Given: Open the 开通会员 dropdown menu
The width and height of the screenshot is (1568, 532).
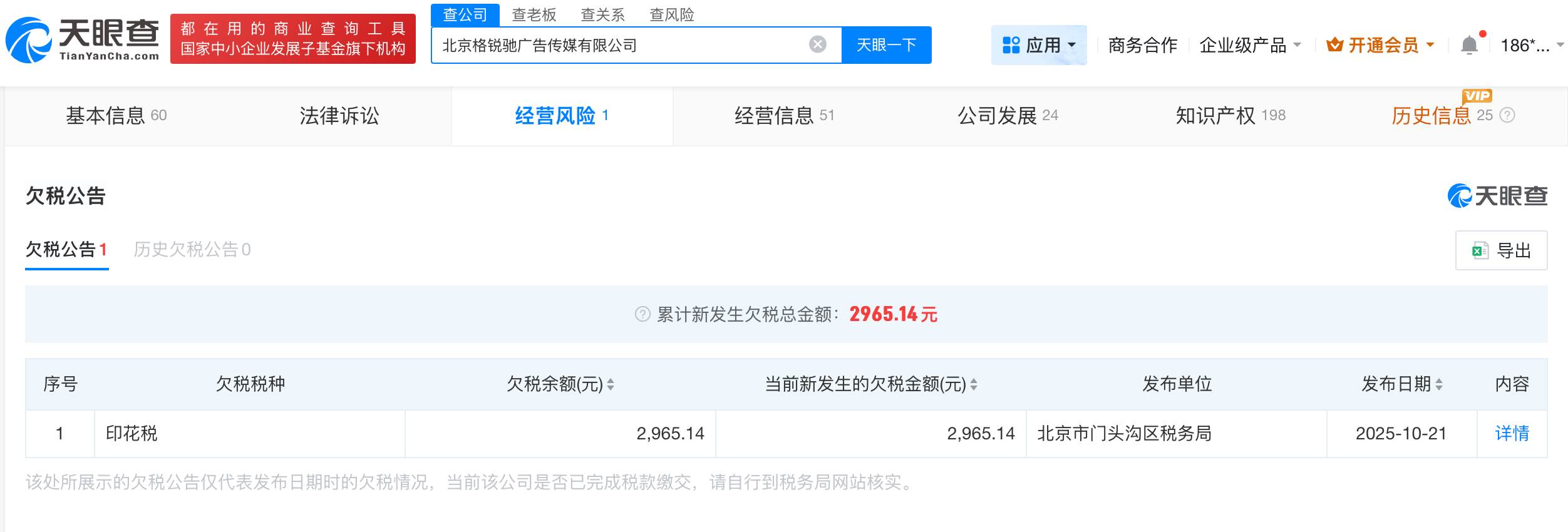Looking at the screenshot, I should (1380, 45).
